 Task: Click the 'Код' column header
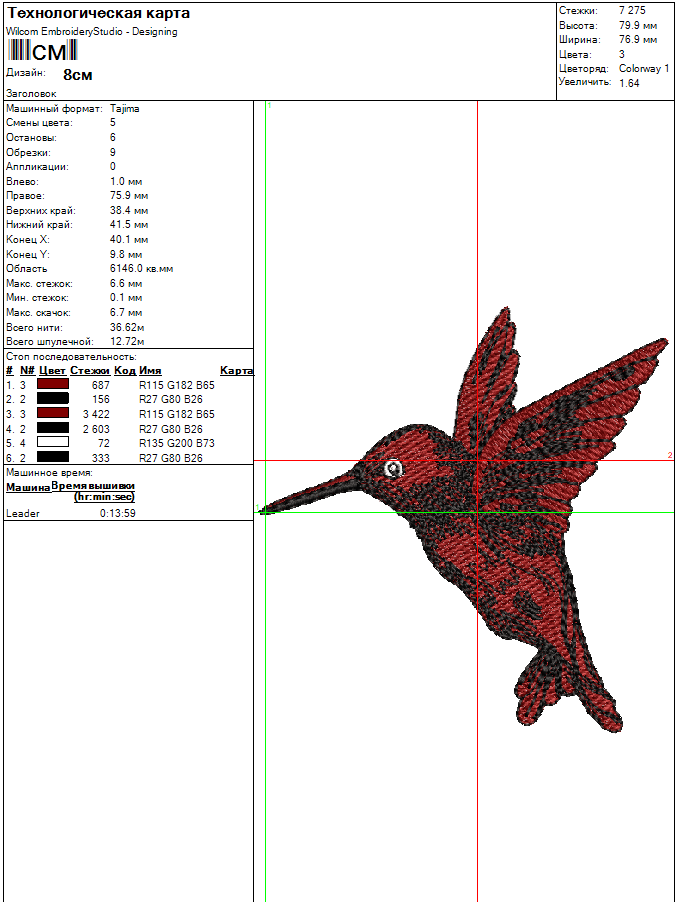coord(124,371)
